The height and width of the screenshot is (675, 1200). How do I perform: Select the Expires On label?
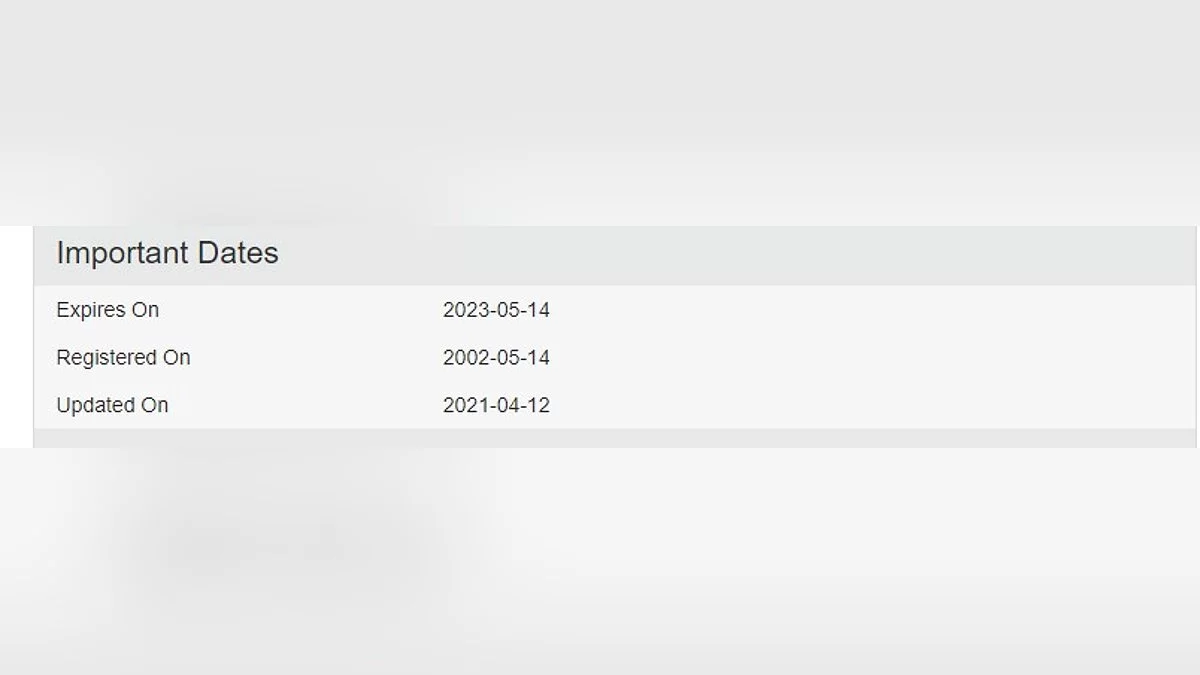(x=107, y=310)
